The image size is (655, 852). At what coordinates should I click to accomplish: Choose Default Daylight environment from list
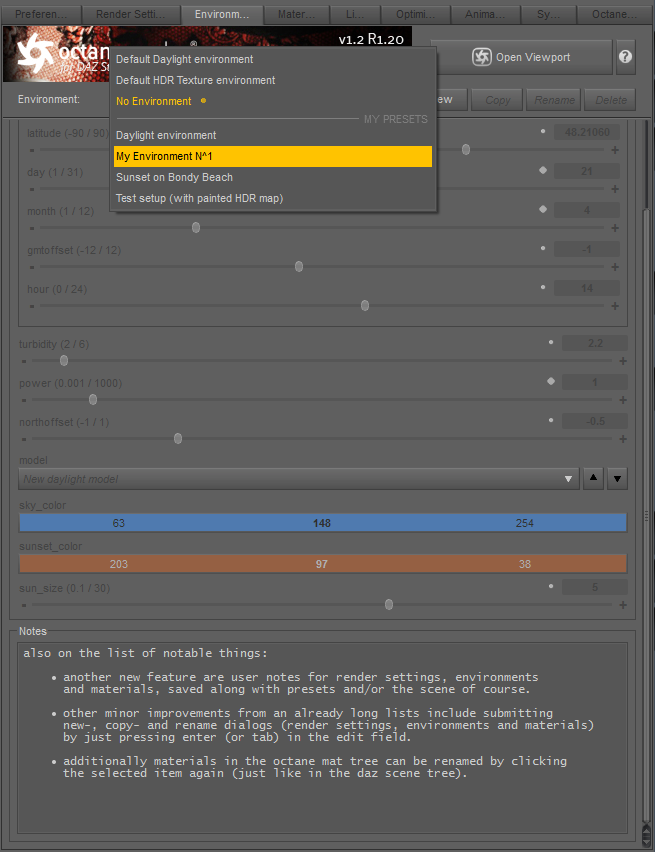click(x=273, y=59)
